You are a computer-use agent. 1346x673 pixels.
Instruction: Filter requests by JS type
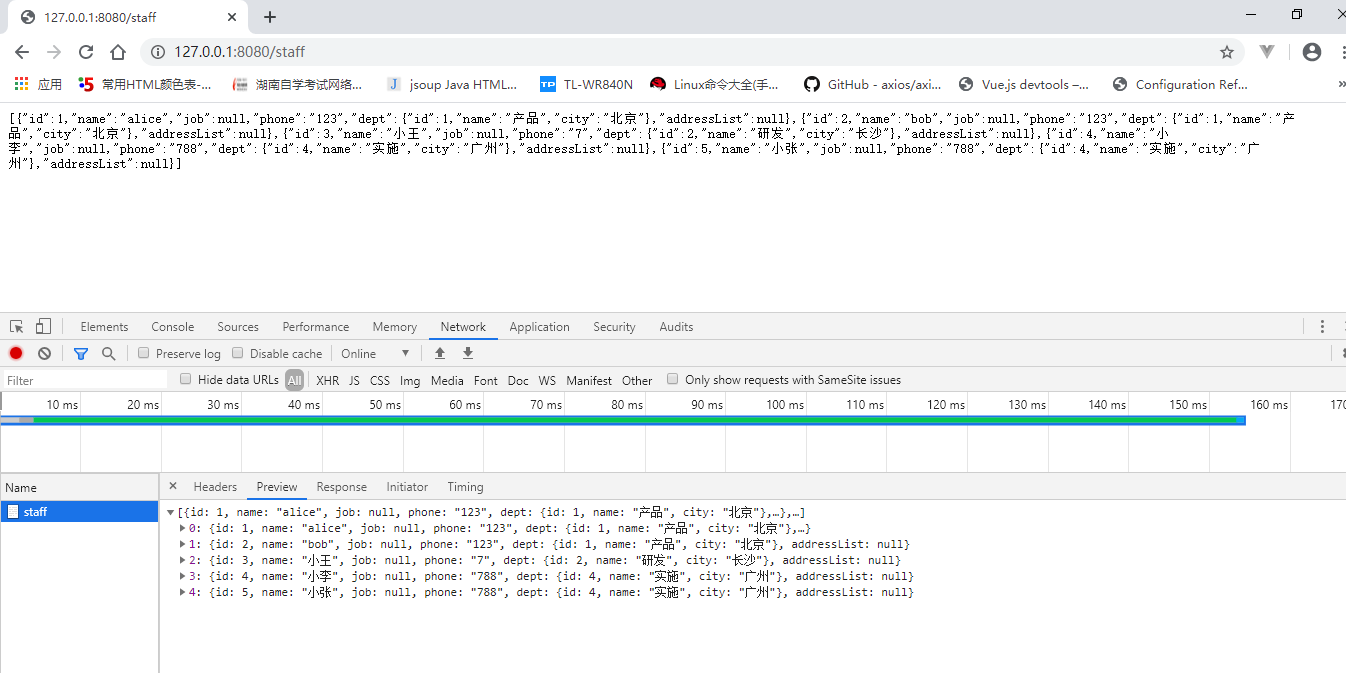pyautogui.click(x=354, y=380)
